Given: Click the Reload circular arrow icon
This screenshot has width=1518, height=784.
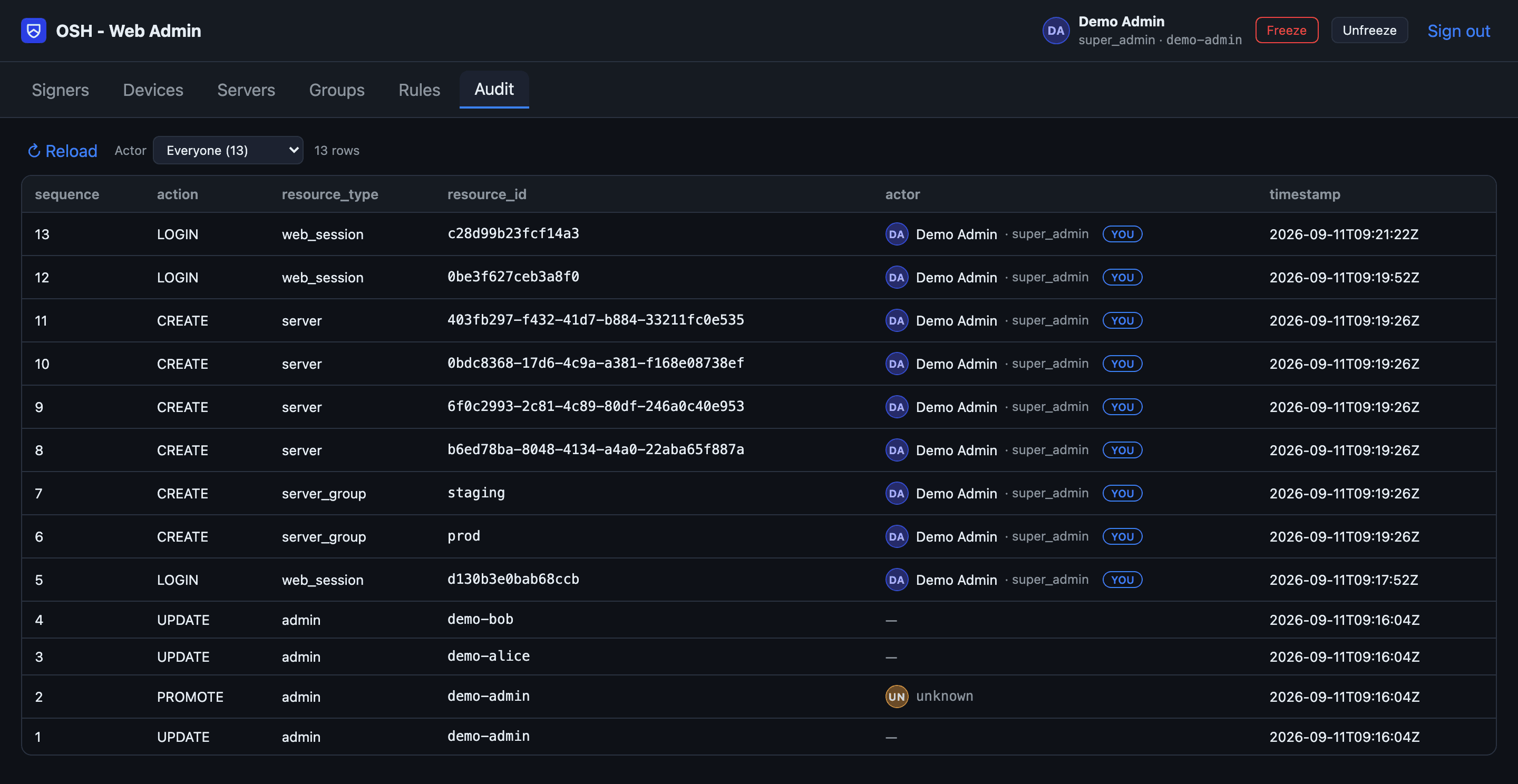Looking at the screenshot, I should (34, 151).
